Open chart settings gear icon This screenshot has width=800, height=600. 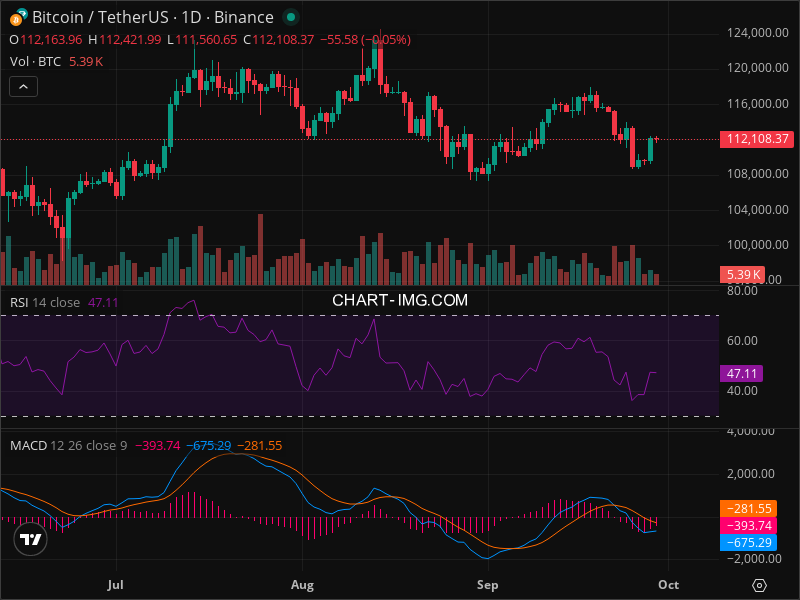(759, 585)
